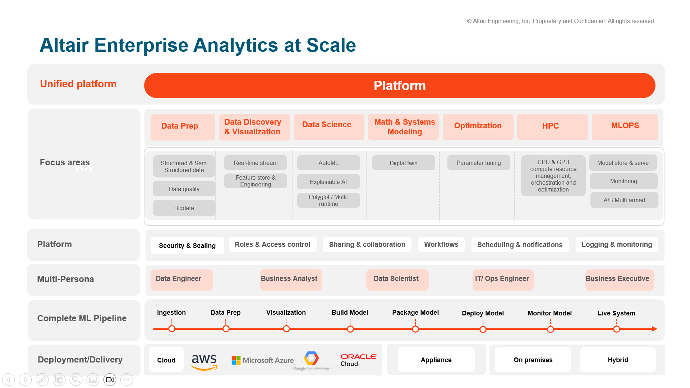Click the Google Cloud hexagon logo
Viewport: 690px width, 388px height.
(x=312, y=358)
